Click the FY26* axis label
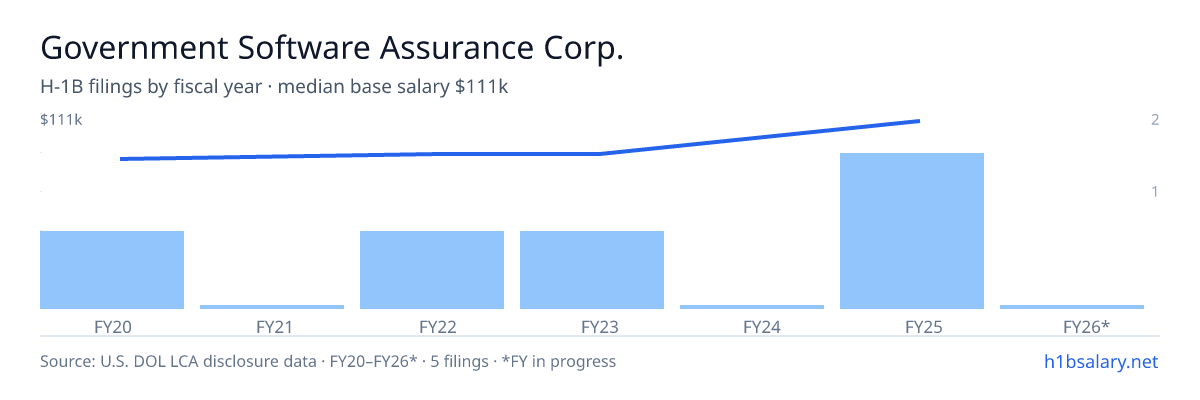 click(1072, 326)
